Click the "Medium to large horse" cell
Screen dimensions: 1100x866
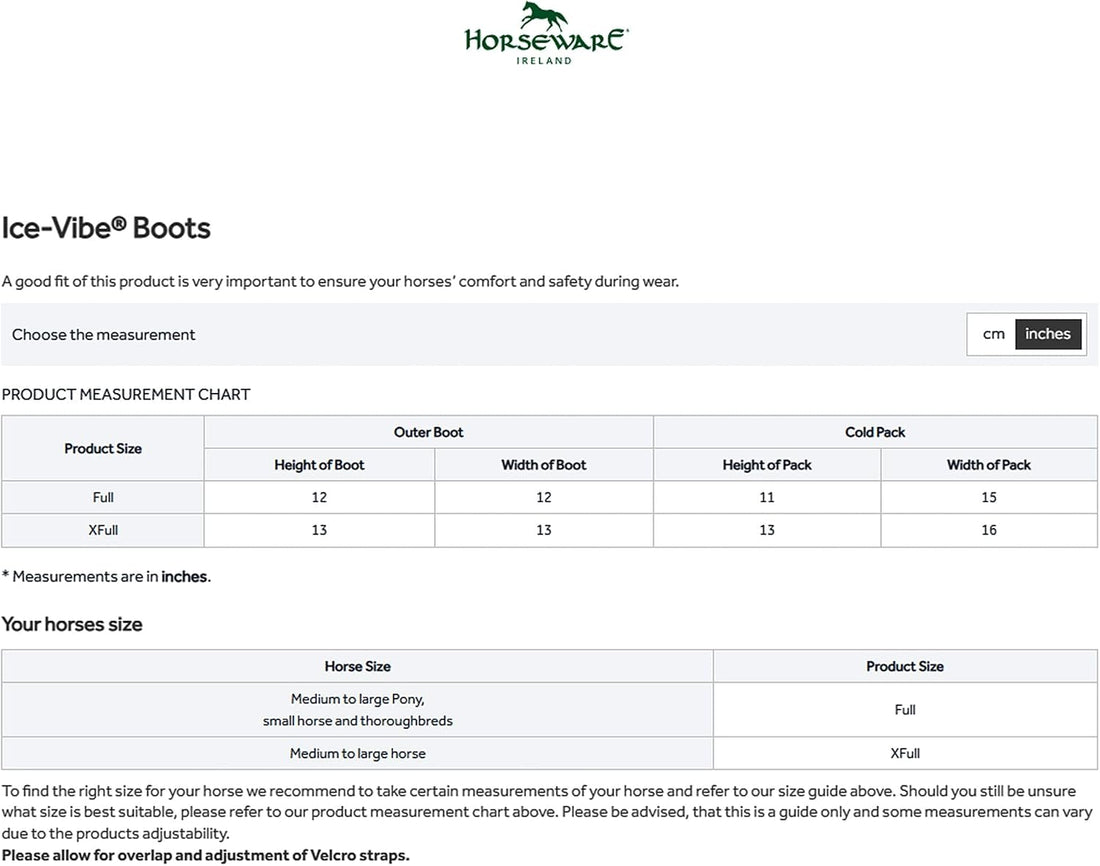[358, 754]
